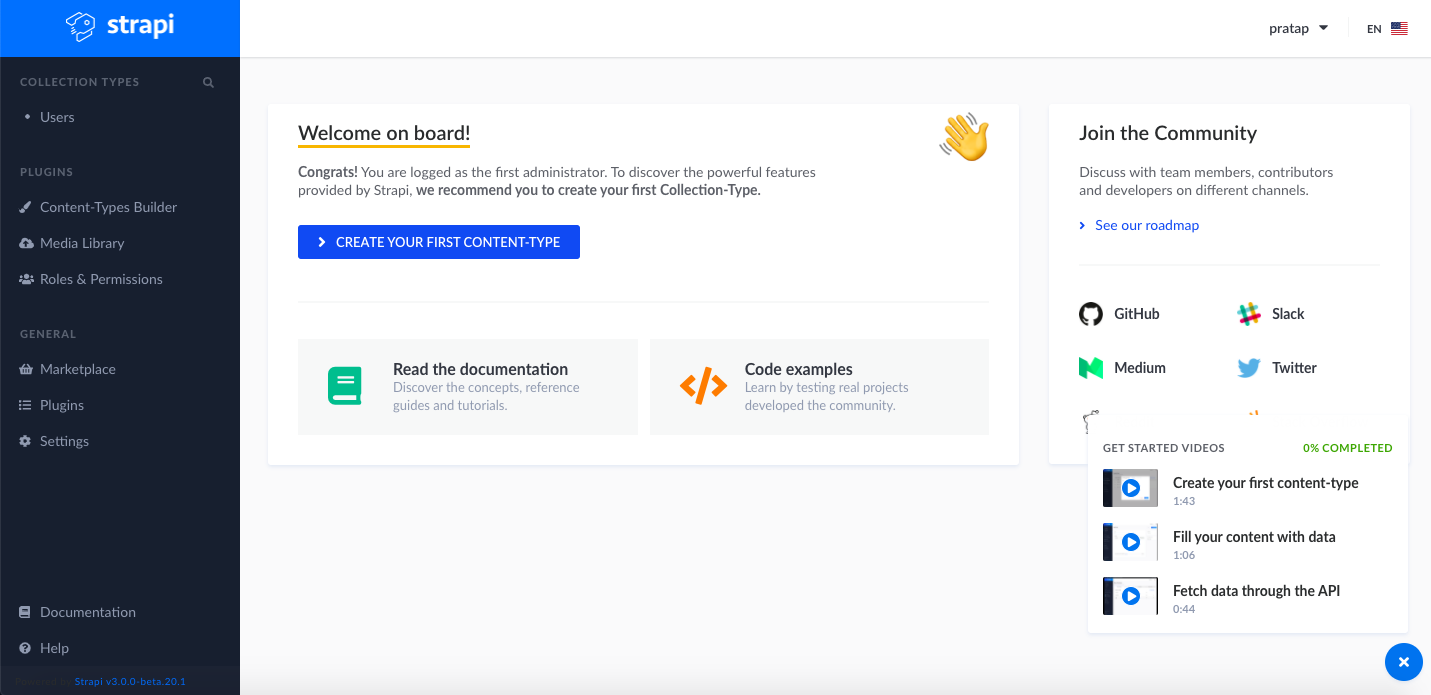
Task: Go to Media Library
Action: pyautogui.click(x=82, y=243)
